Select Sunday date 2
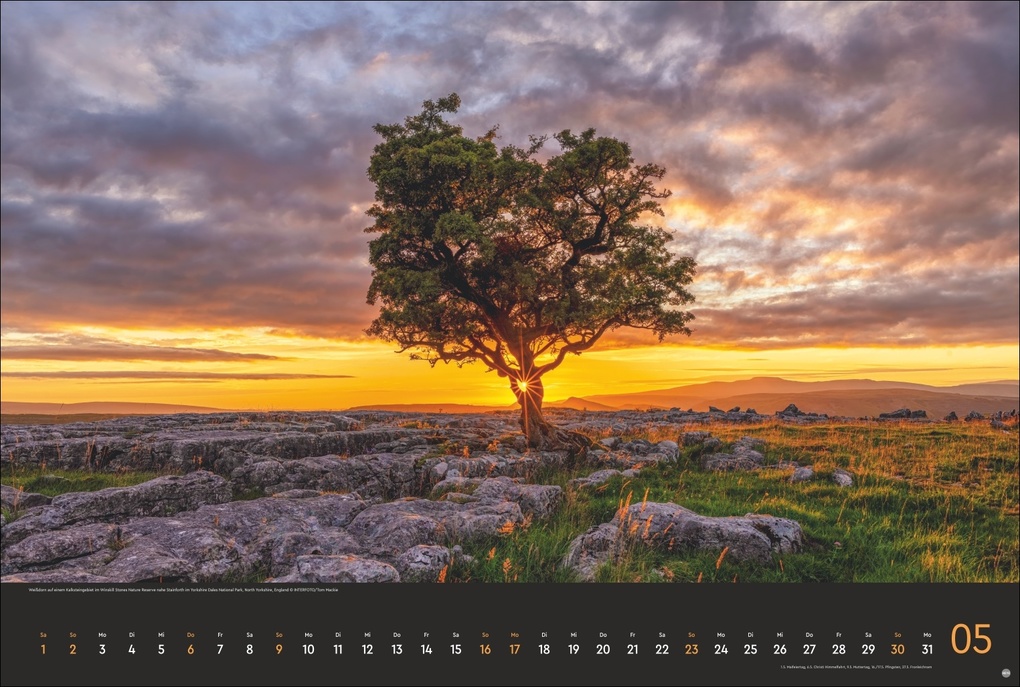 click(x=72, y=648)
